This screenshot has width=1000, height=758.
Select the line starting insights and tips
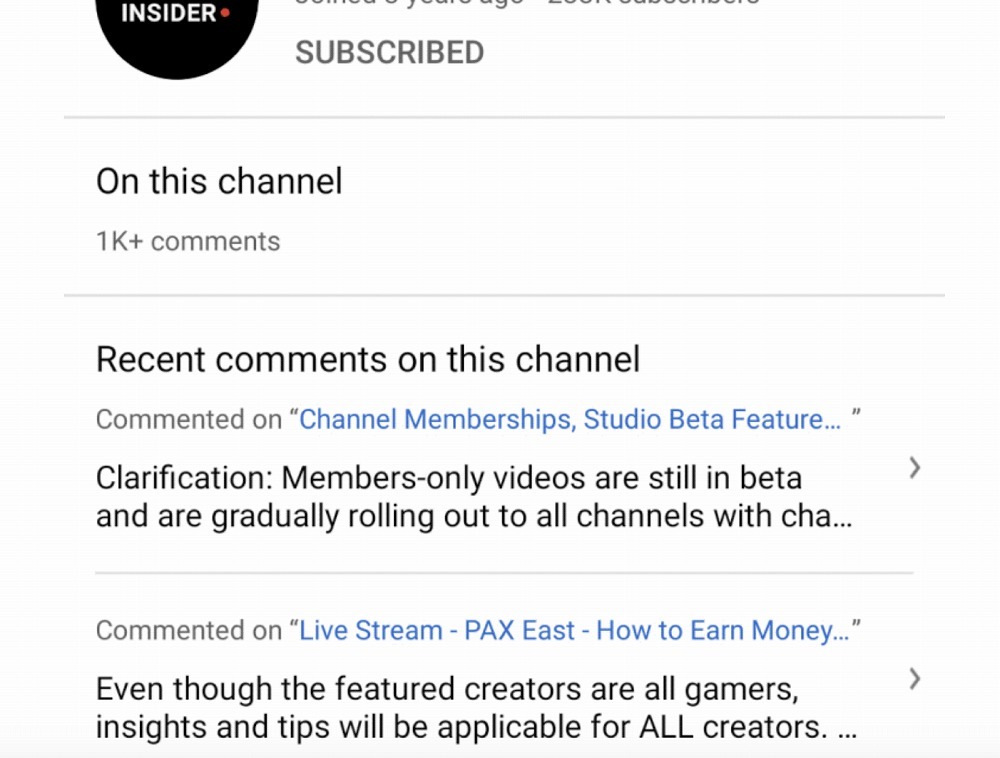pyautogui.click(x=476, y=727)
